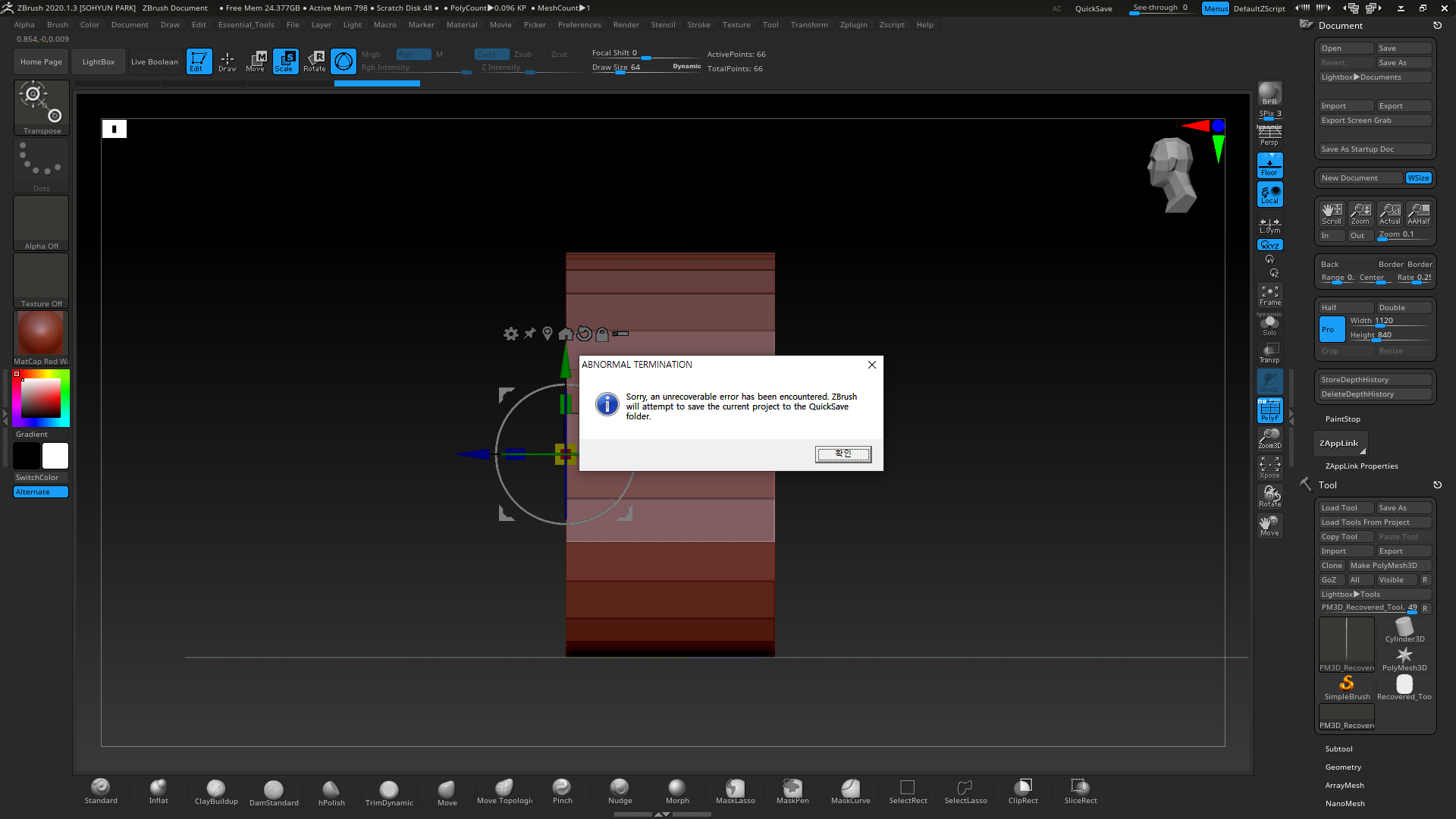Click the Zoom3D icon

(1269, 438)
